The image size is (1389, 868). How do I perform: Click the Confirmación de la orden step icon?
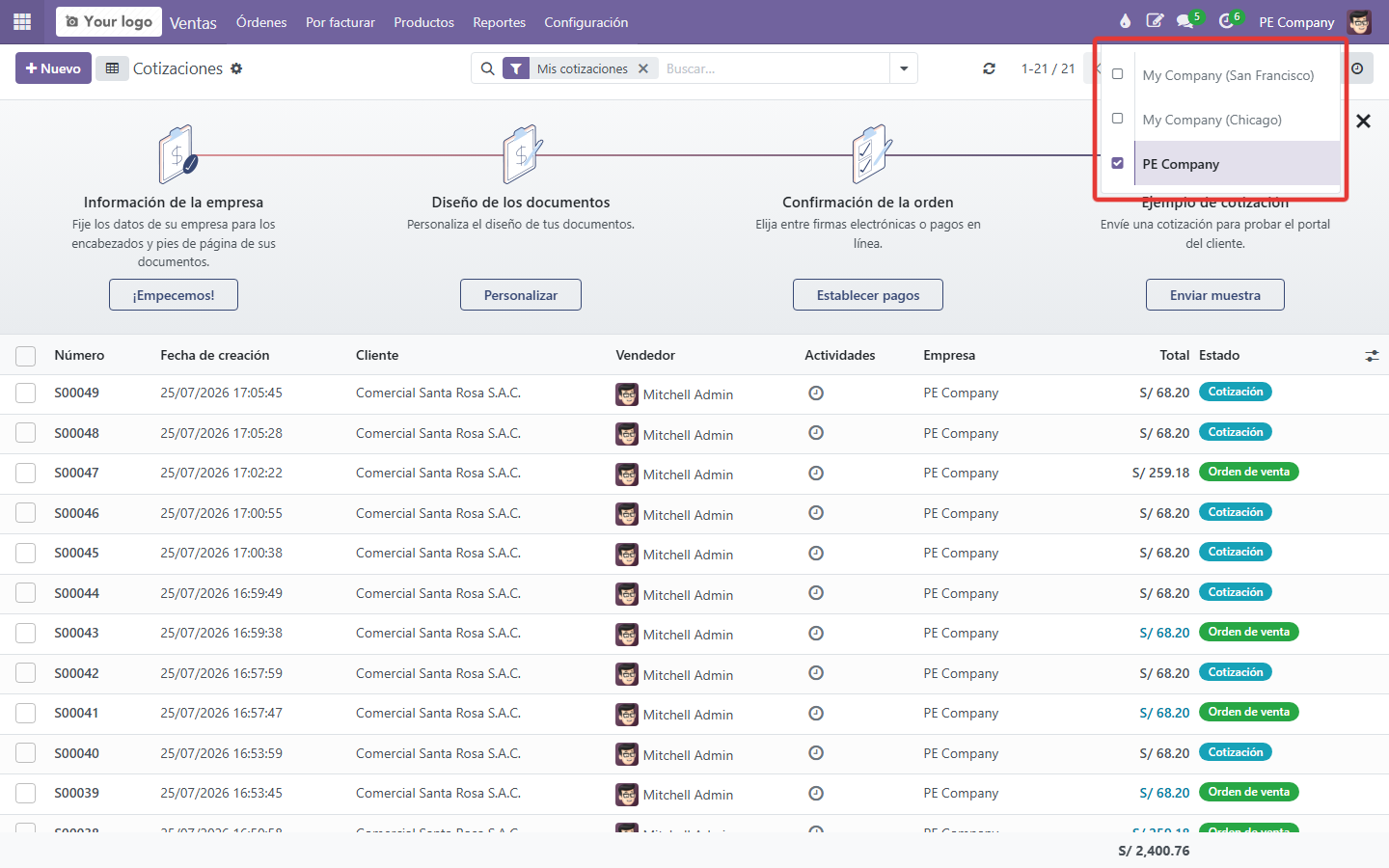pyautogui.click(x=870, y=154)
